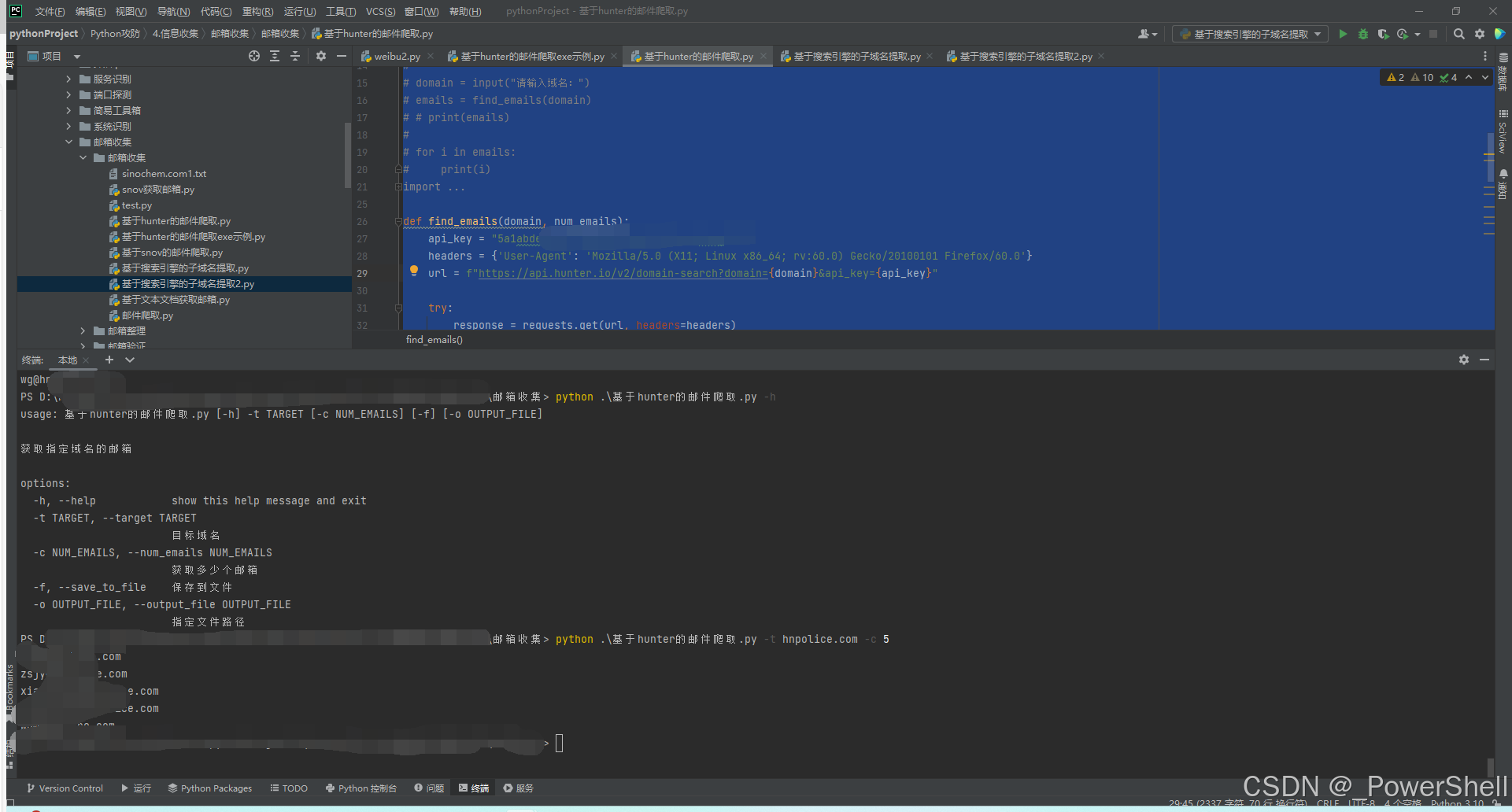The height and width of the screenshot is (812, 1512).
Task: Open the 服务 services tool window
Action: click(x=519, y=788)
